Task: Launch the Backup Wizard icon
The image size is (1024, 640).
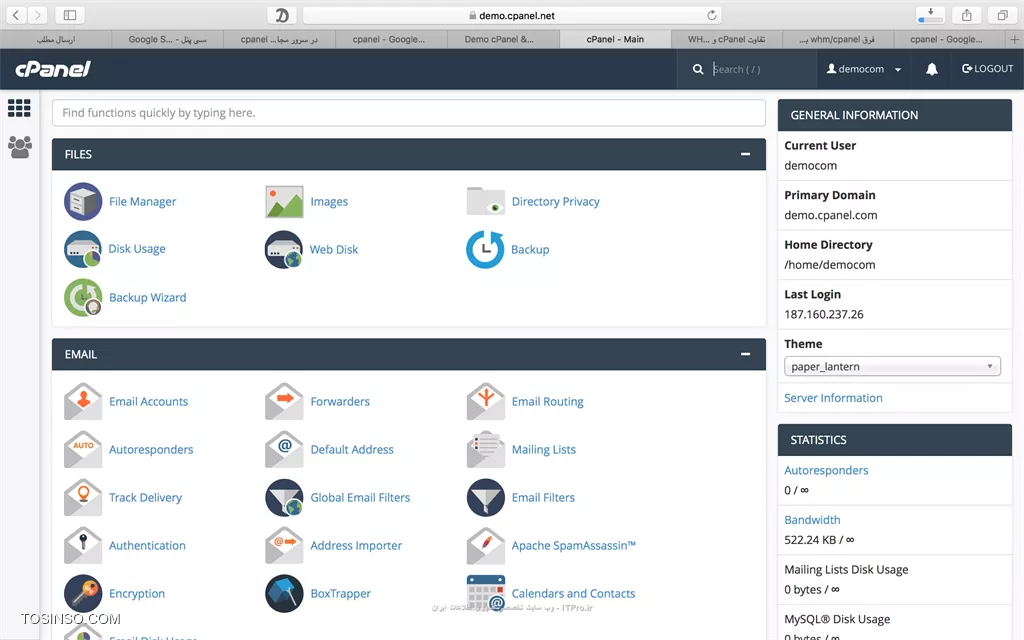Action: (x=83, y=297)
